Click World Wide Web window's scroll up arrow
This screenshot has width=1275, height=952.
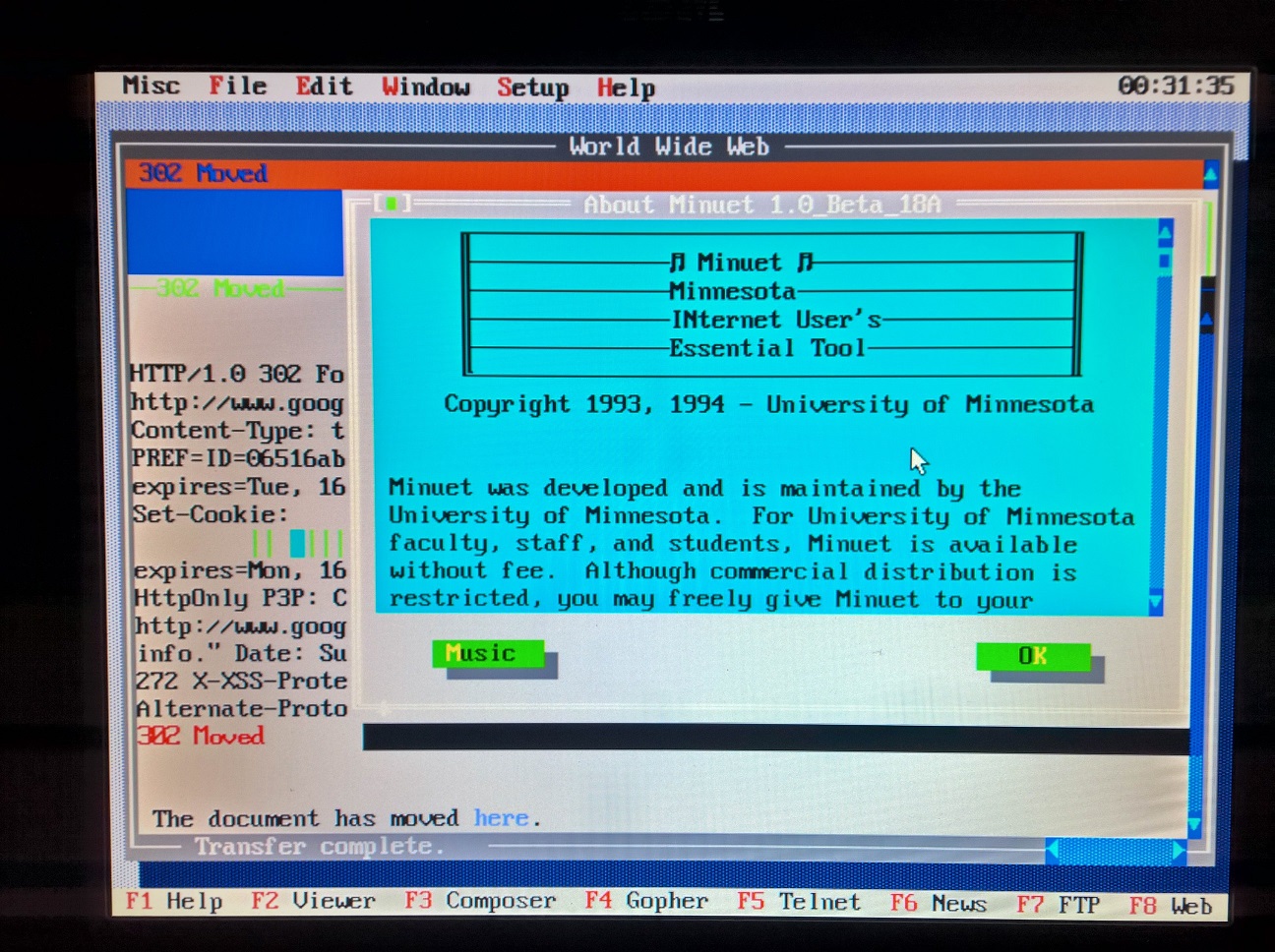(1210, 175)
